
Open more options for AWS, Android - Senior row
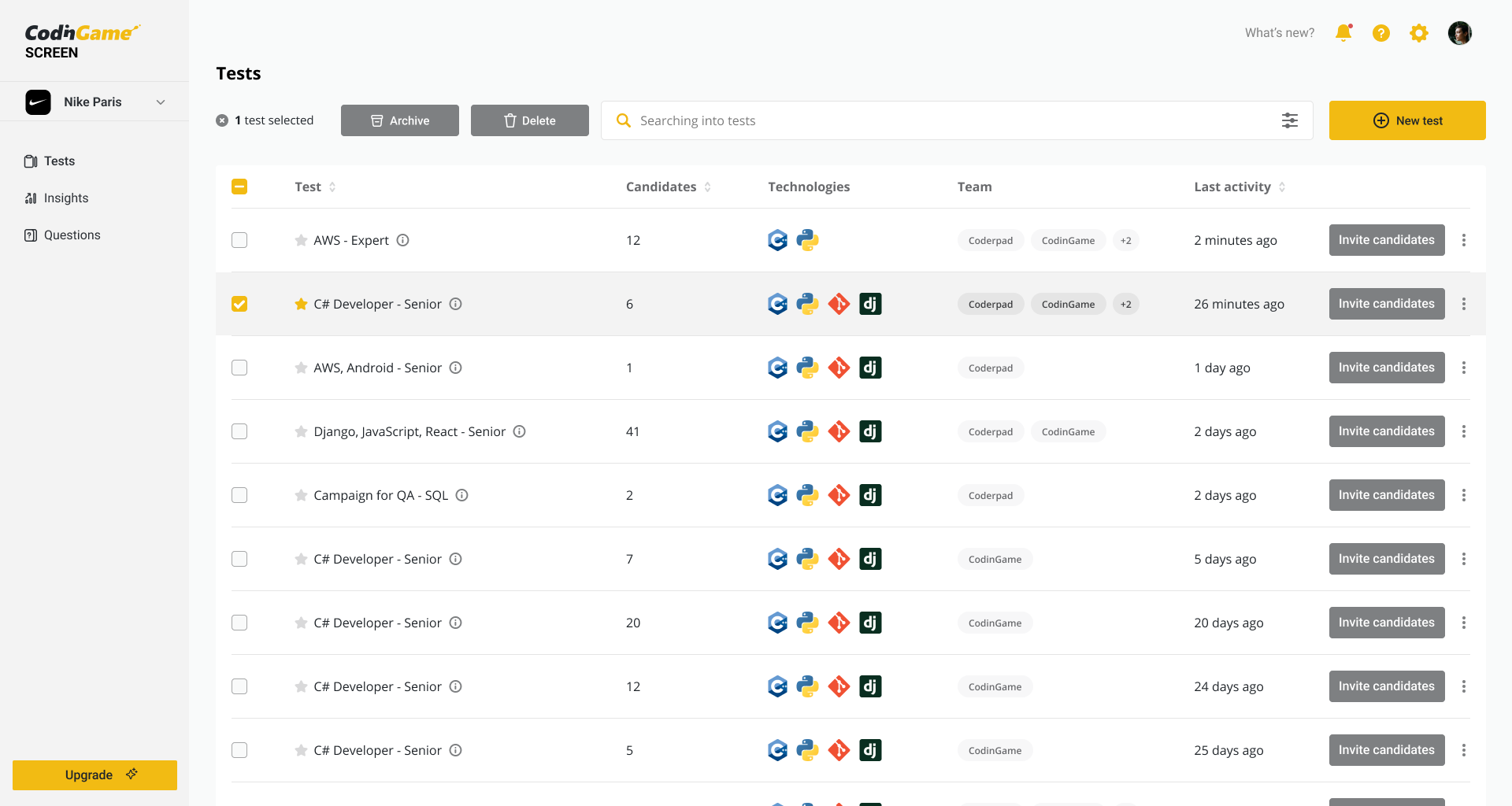1464,368
